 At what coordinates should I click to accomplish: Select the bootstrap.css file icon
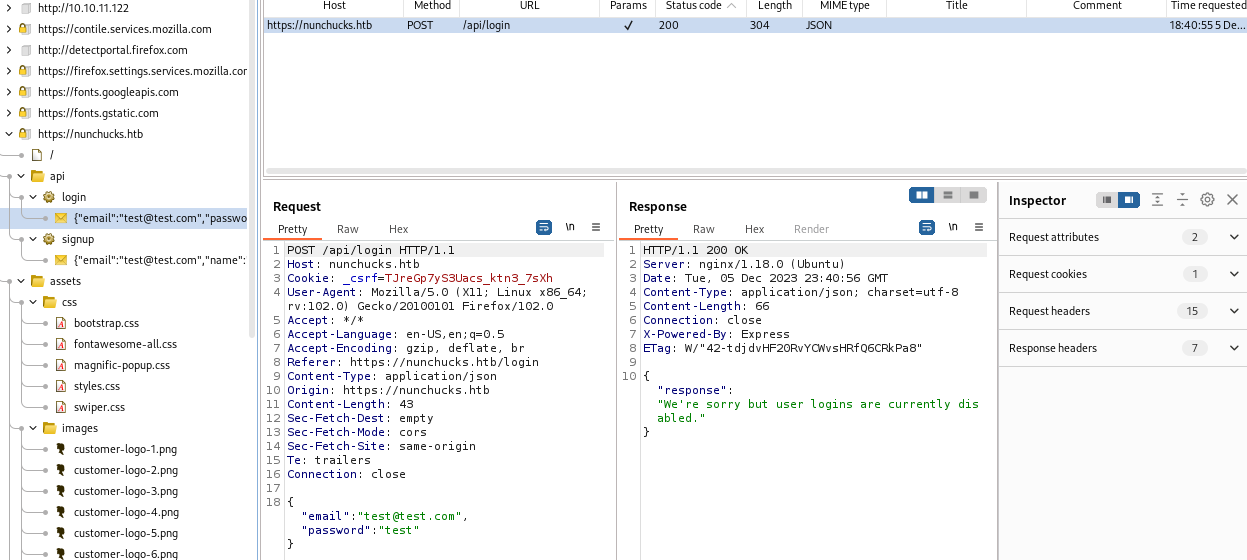(x=61, y=323)
